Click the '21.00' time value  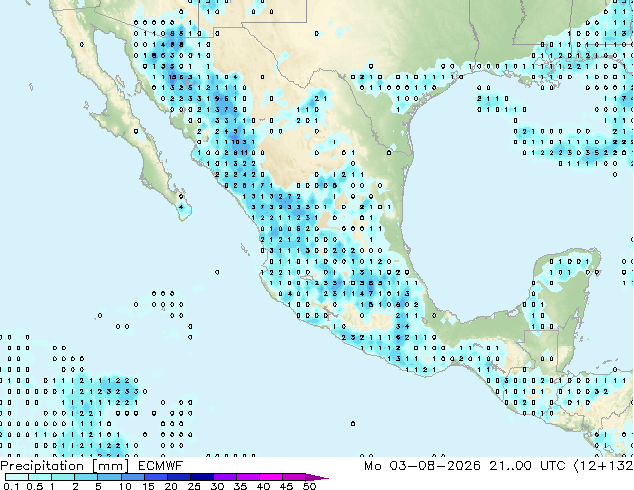pos(512,466)
